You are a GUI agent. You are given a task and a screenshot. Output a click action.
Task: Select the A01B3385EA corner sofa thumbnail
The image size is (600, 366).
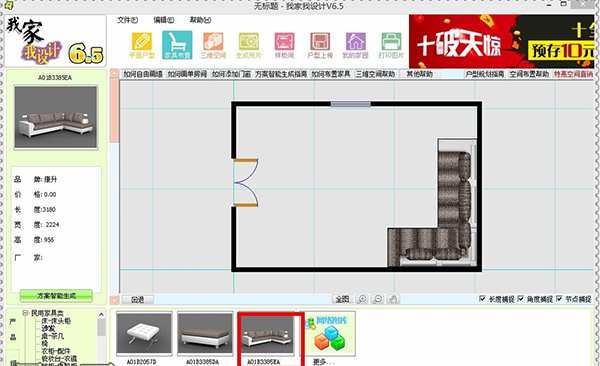266,333
